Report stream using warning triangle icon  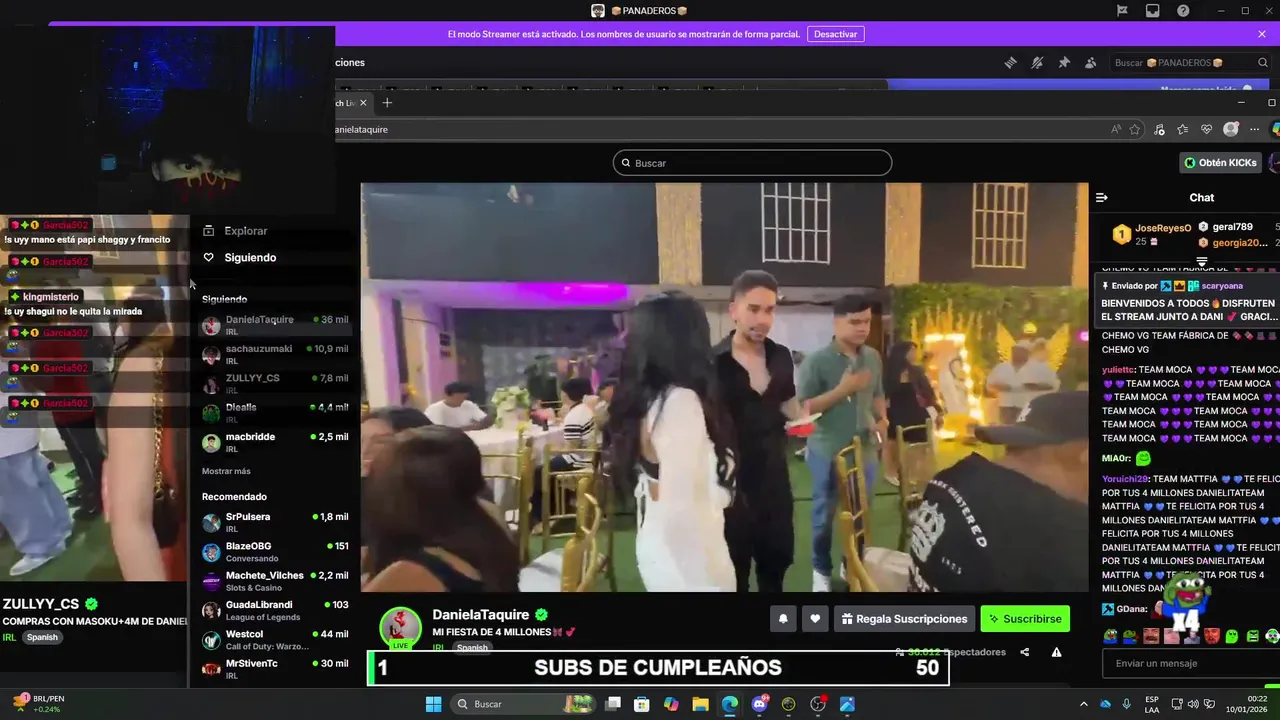tap(1056, 652)
